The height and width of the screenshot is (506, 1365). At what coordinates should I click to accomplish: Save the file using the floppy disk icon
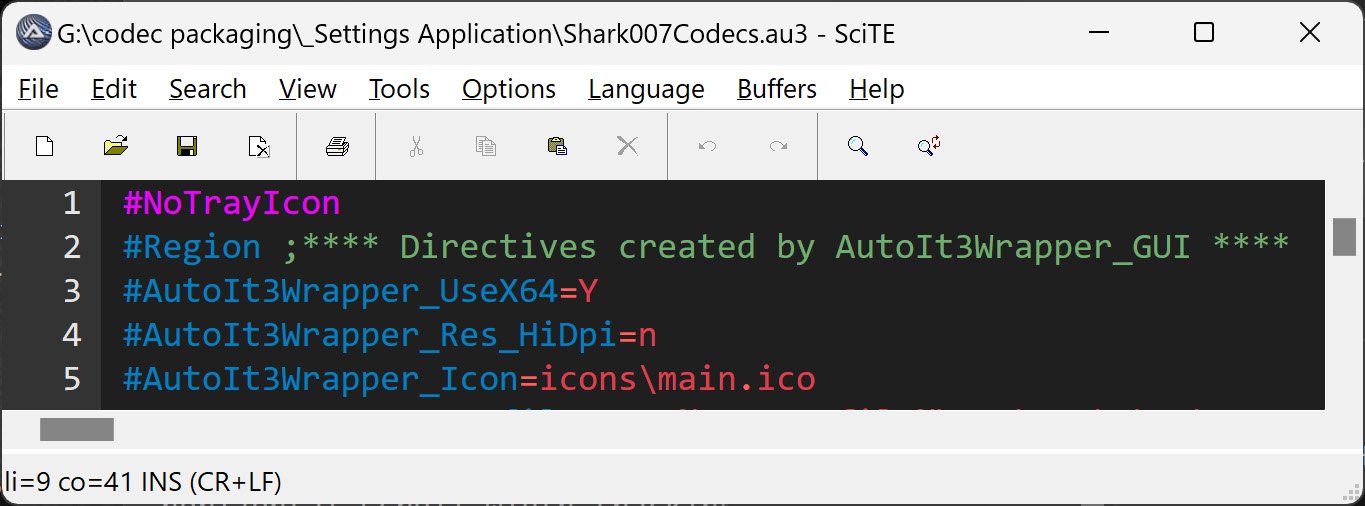coord(187,147)
